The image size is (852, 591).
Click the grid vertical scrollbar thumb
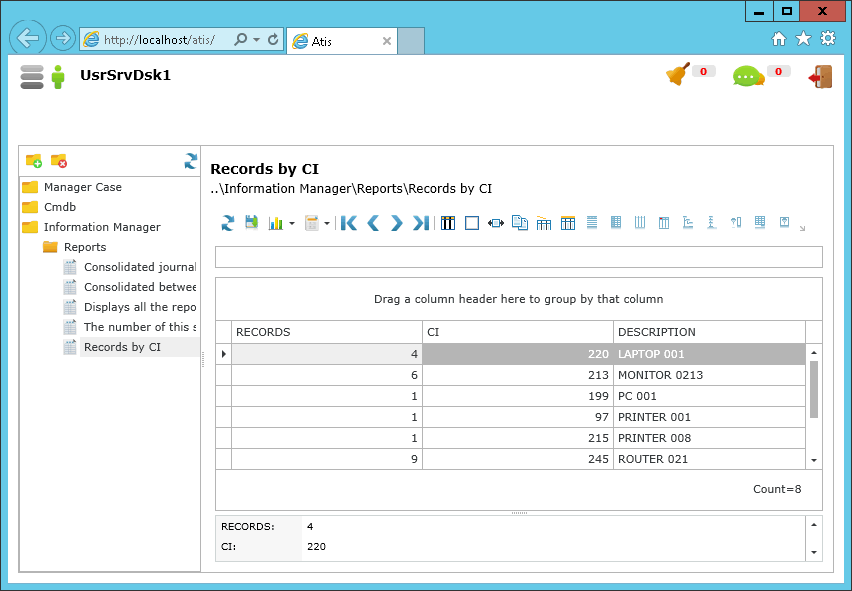click(x=814, y=389)
